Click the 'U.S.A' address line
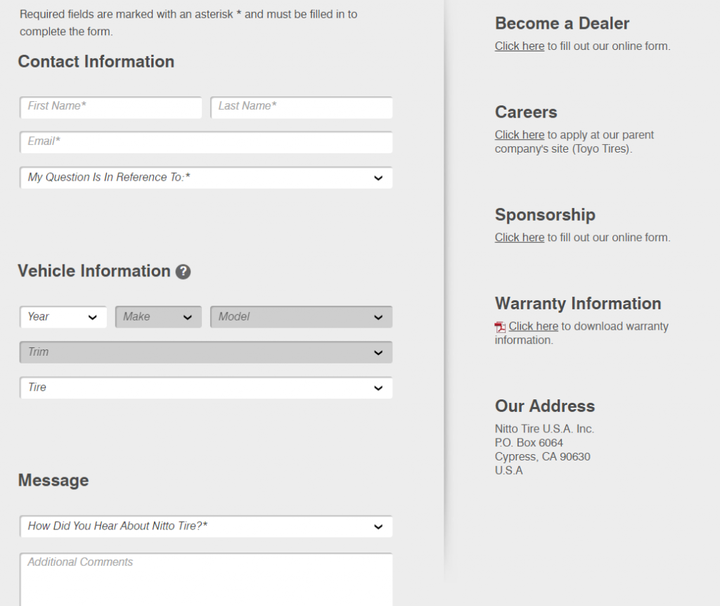Image resolution: width=720 pixels, height=606 pixels. pos(508,471)
